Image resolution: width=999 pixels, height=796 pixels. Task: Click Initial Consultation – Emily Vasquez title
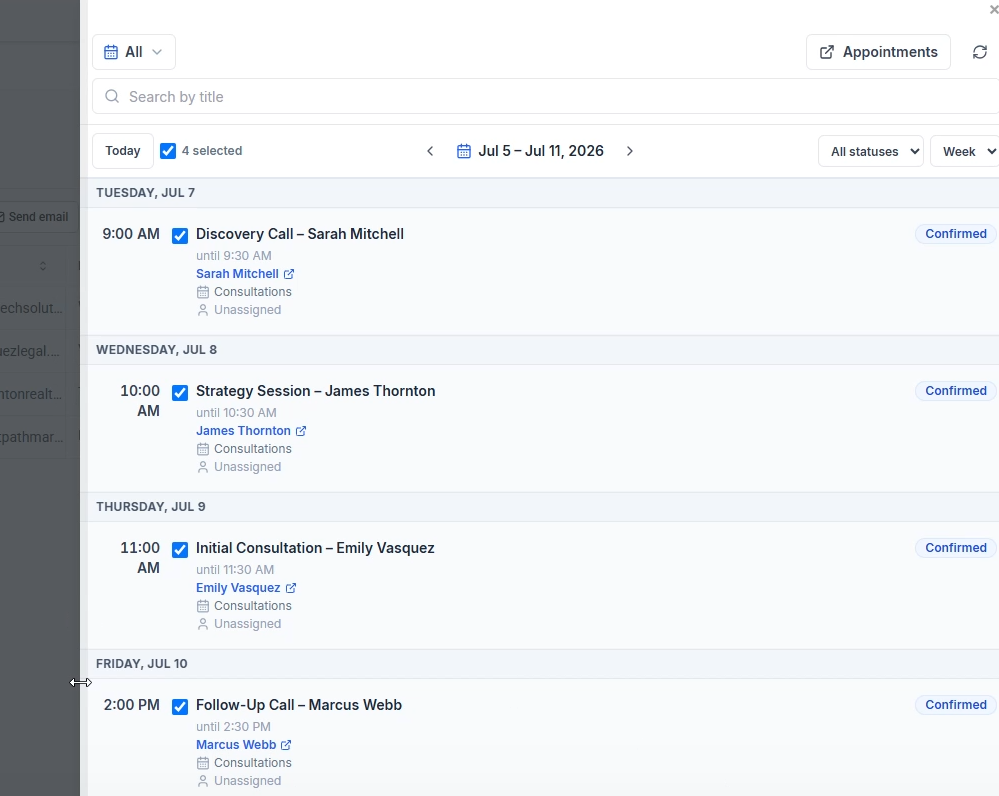pyautogui.click(x=315, y=548)
